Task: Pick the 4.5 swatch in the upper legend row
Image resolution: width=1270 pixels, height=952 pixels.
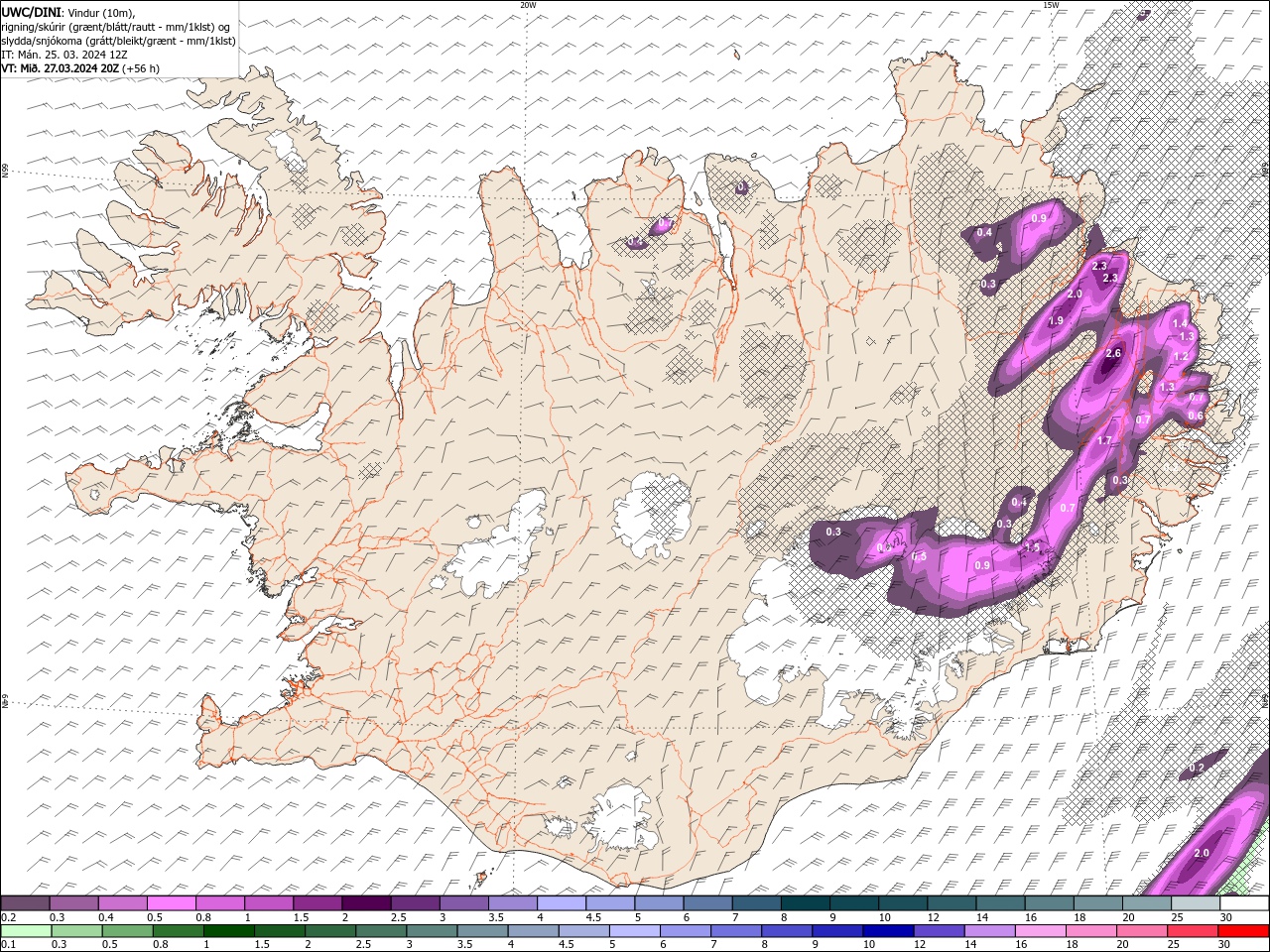Action: coord(609,903)
